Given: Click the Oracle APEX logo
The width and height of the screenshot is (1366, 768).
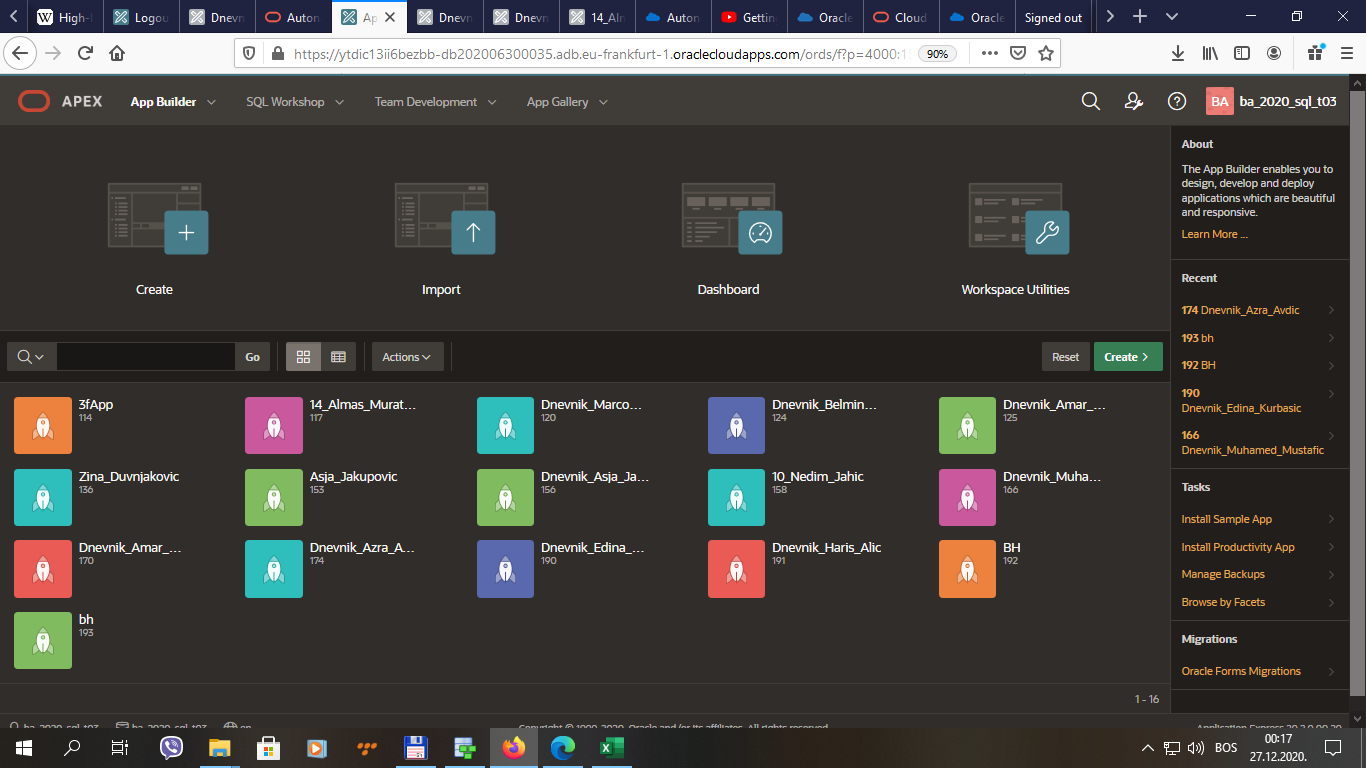Looking at the screenshot, I should 60,101.
